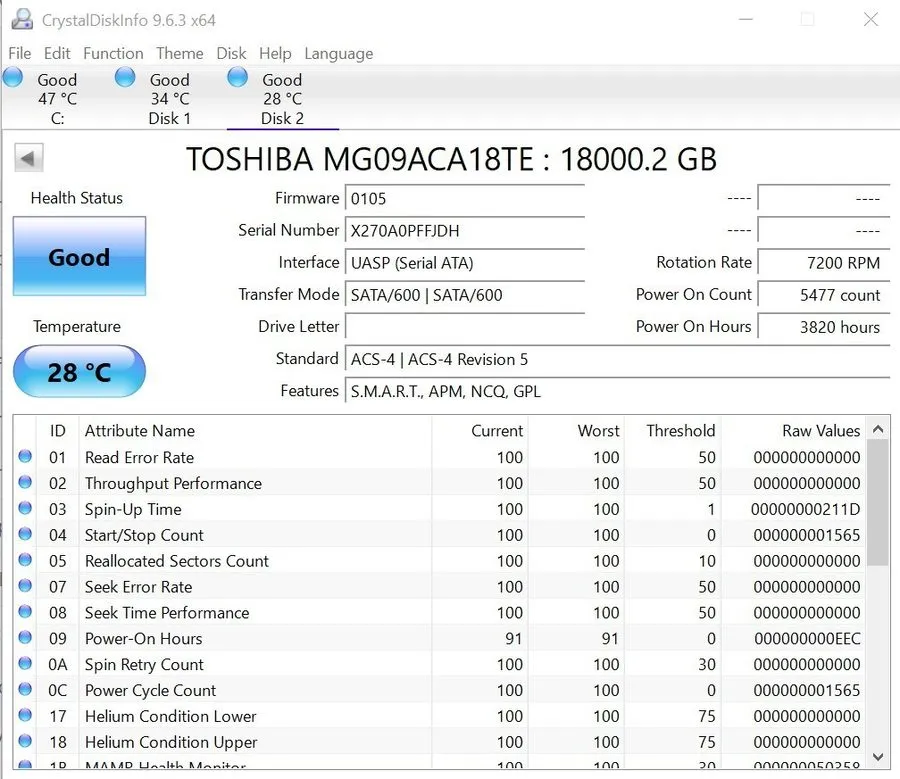The height and width of the screenshot is (779, 900).
Task: Click the scroll up arrow of attribute list
Action: coord(878,429)
